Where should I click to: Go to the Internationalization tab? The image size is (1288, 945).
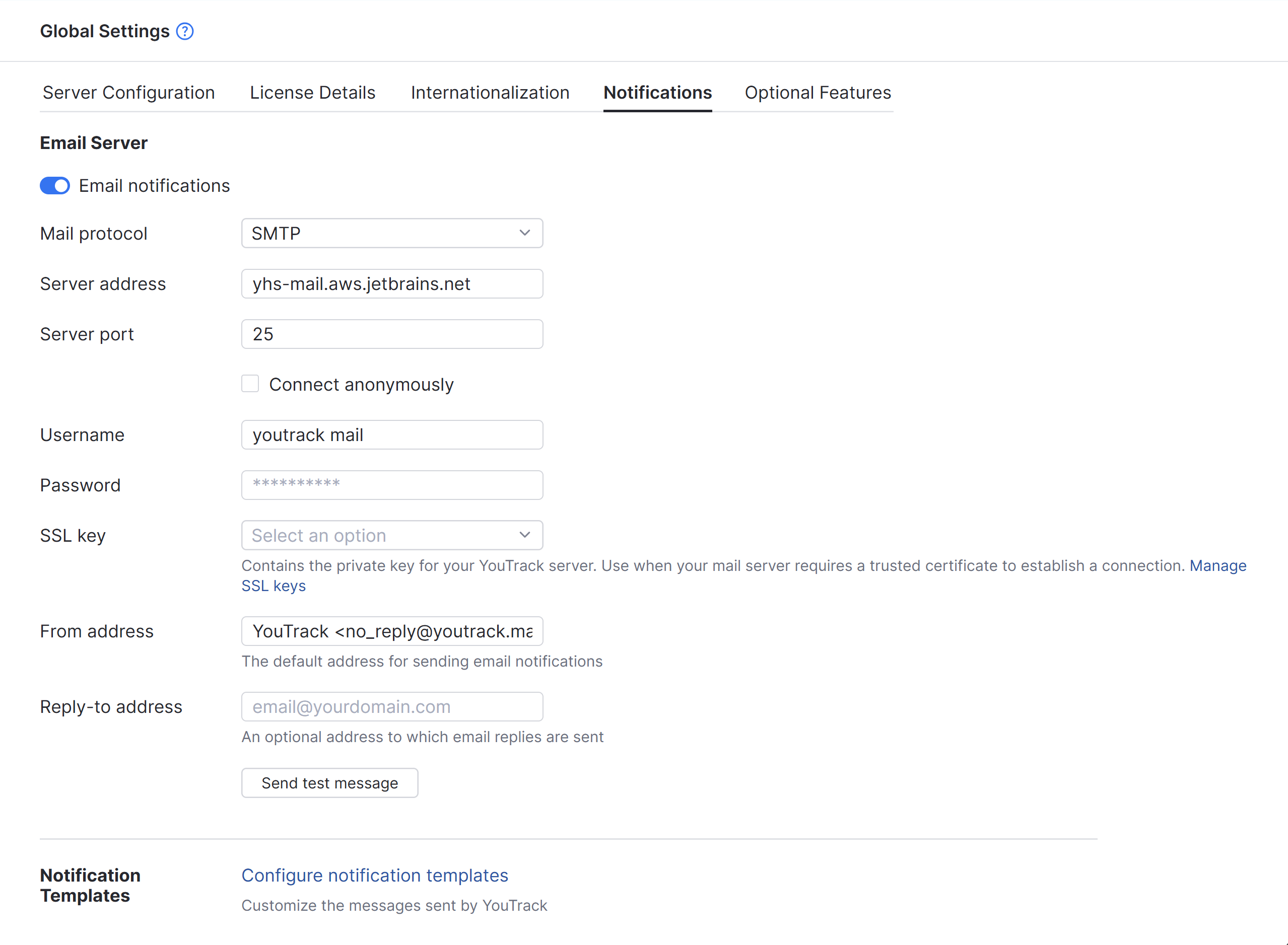pyautogui.click(x=490, y=93)
